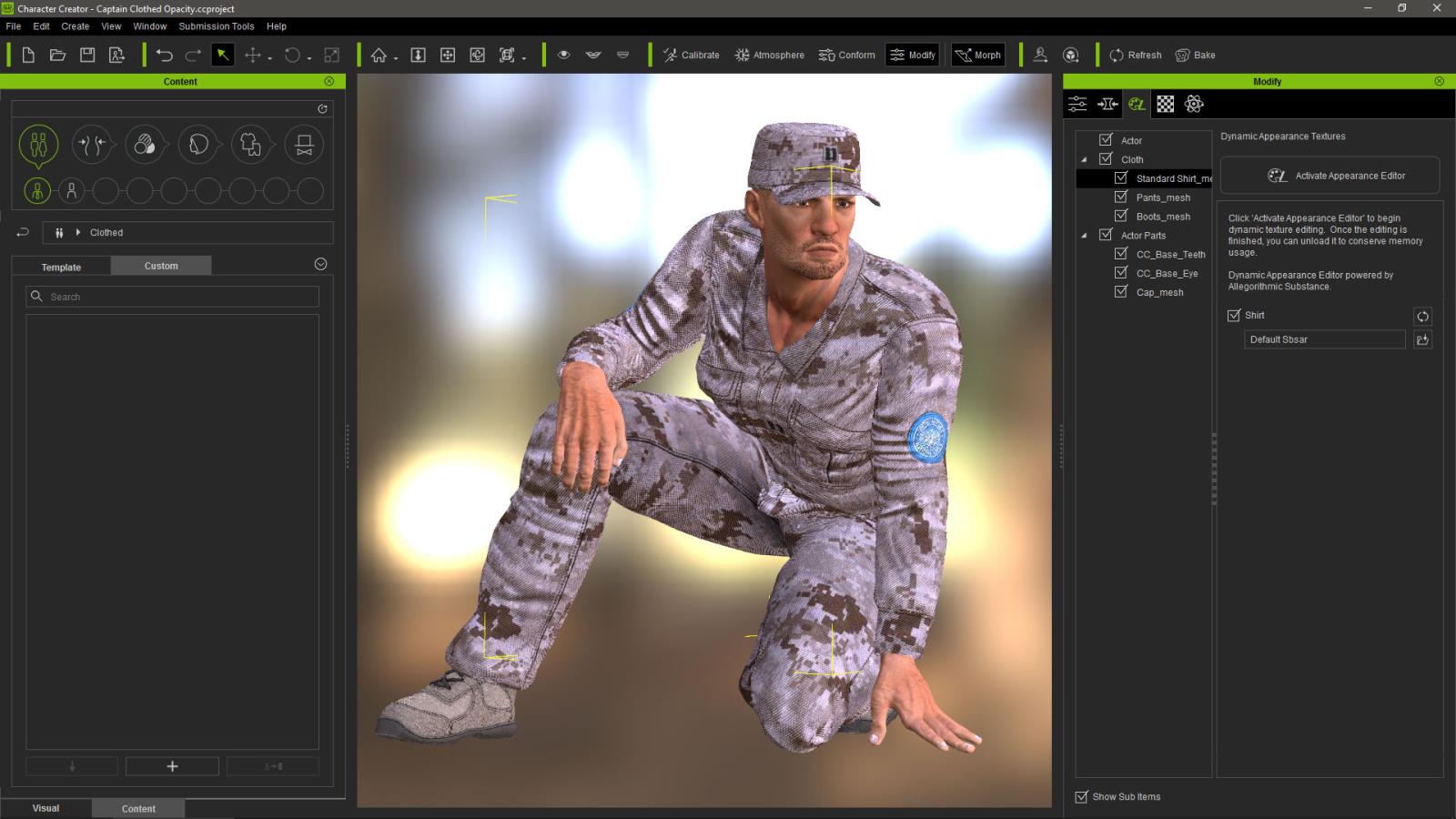Click the export-character icon next to Save

[x=116, y=55]
